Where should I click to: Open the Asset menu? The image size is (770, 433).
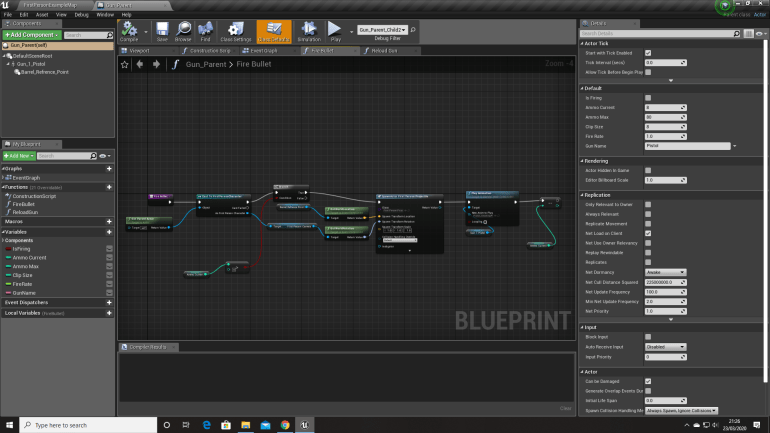[x=42, y=15]
